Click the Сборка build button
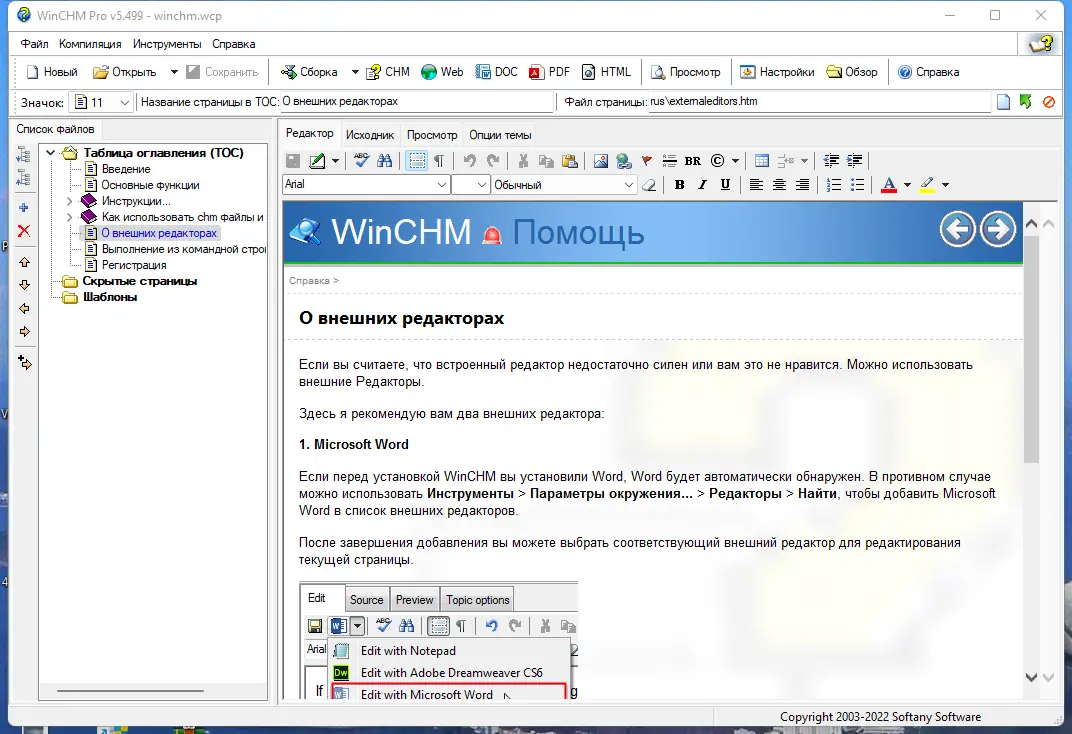Viewport: 1072px width, 734px height. coord(310,72)
